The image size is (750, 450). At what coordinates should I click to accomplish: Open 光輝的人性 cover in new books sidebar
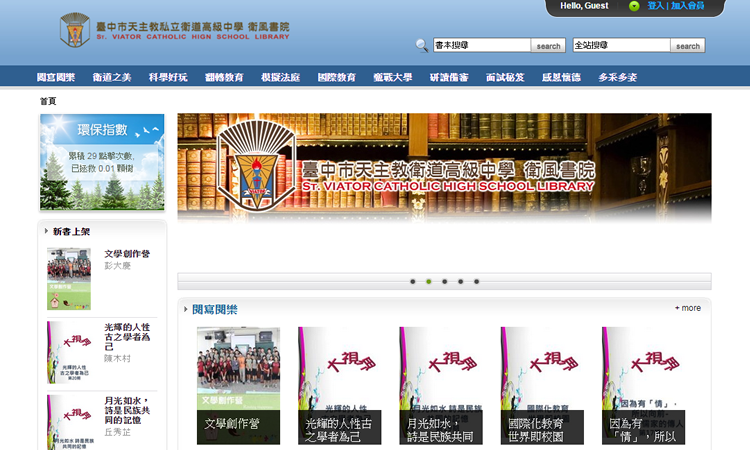(69, 352)
